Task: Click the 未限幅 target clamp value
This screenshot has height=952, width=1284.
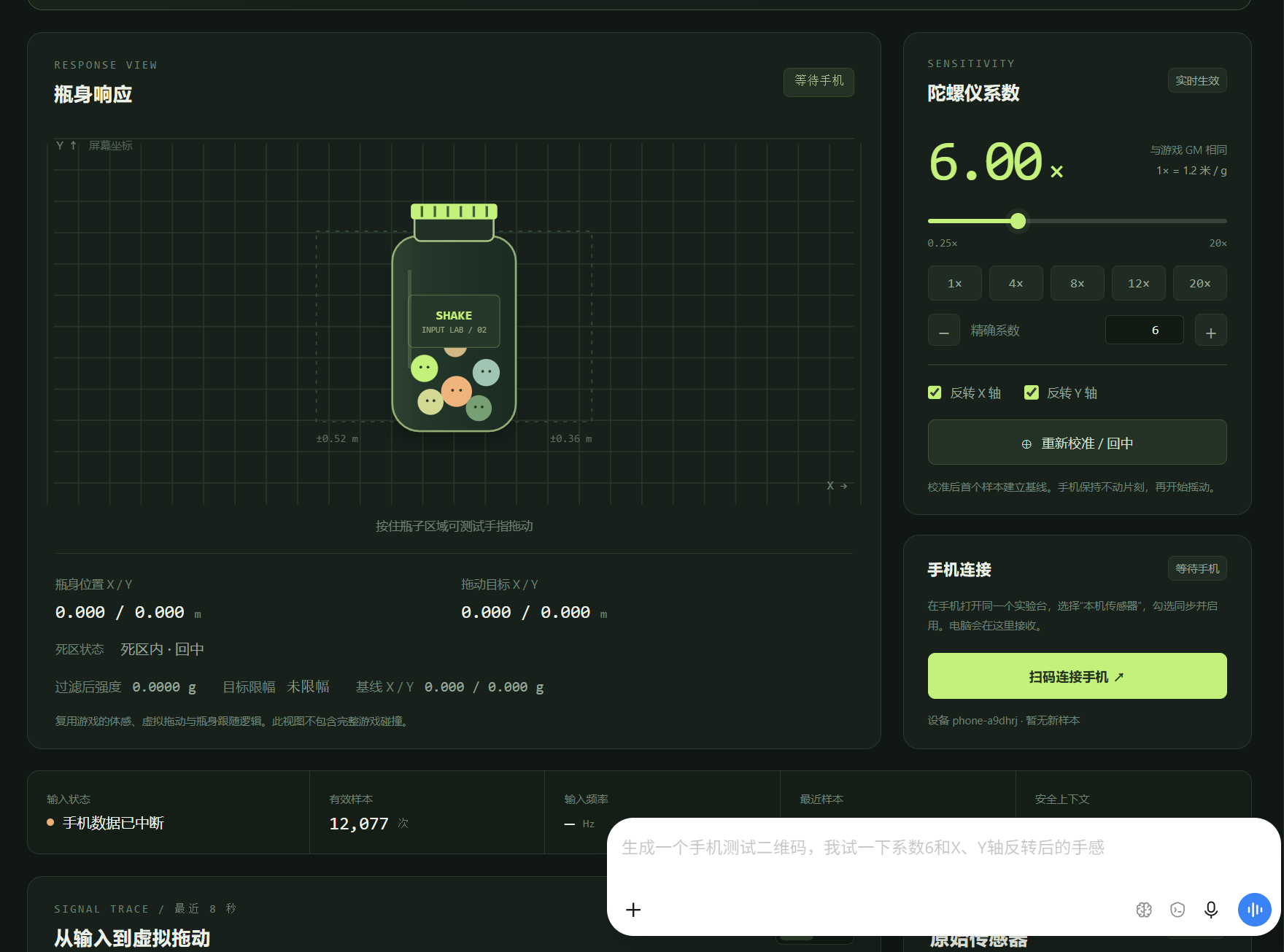Action: pos(308,686)
